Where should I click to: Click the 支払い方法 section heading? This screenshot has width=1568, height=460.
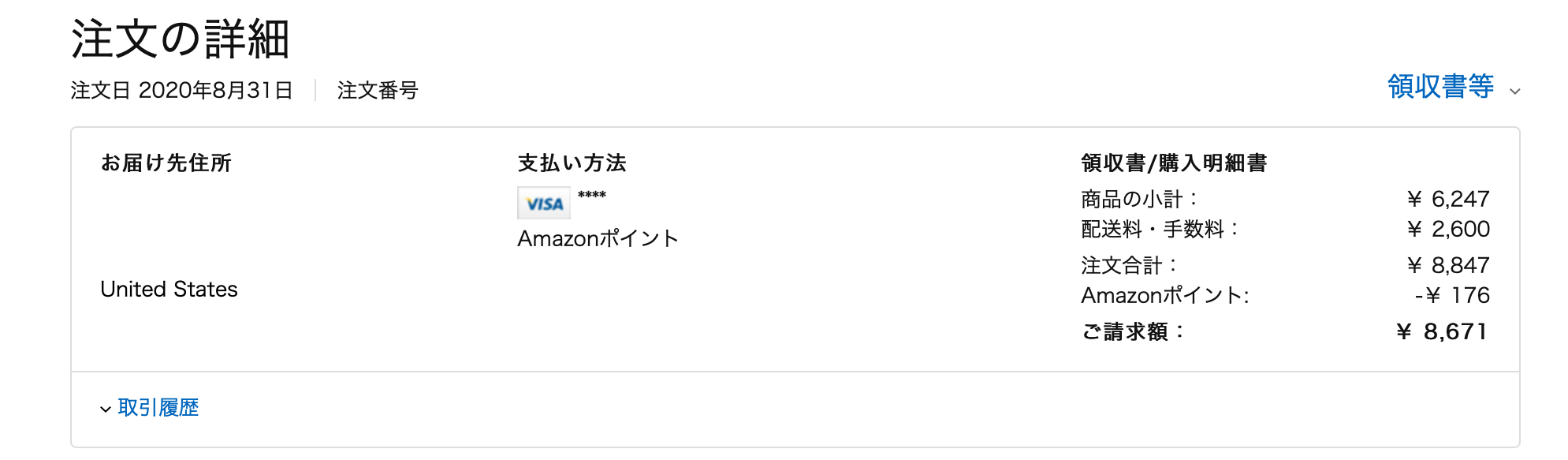[572, 163]
